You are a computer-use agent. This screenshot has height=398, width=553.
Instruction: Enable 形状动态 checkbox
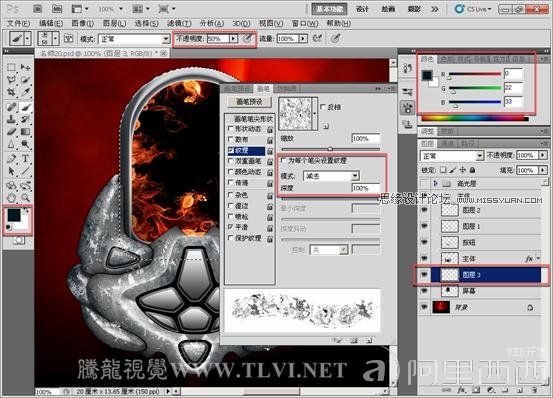point(231,129)
